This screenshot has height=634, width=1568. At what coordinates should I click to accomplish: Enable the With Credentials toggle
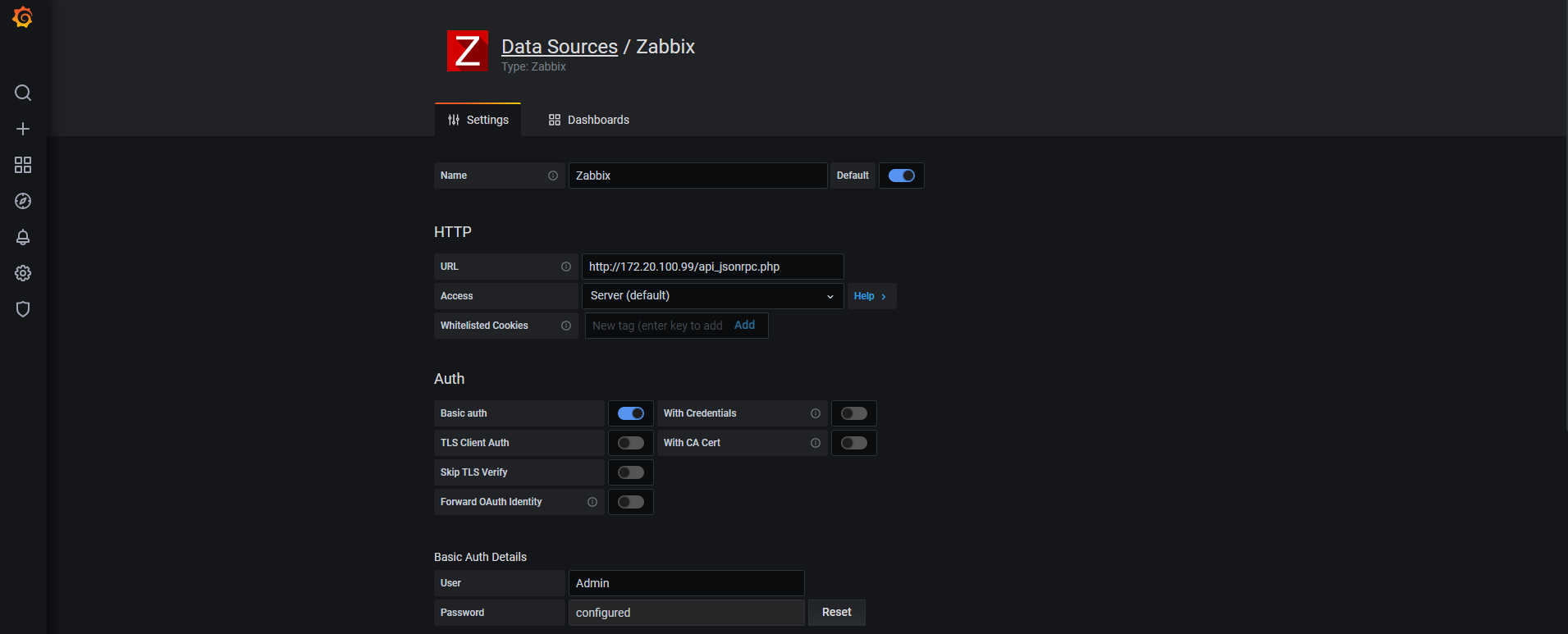pos(854,413)
